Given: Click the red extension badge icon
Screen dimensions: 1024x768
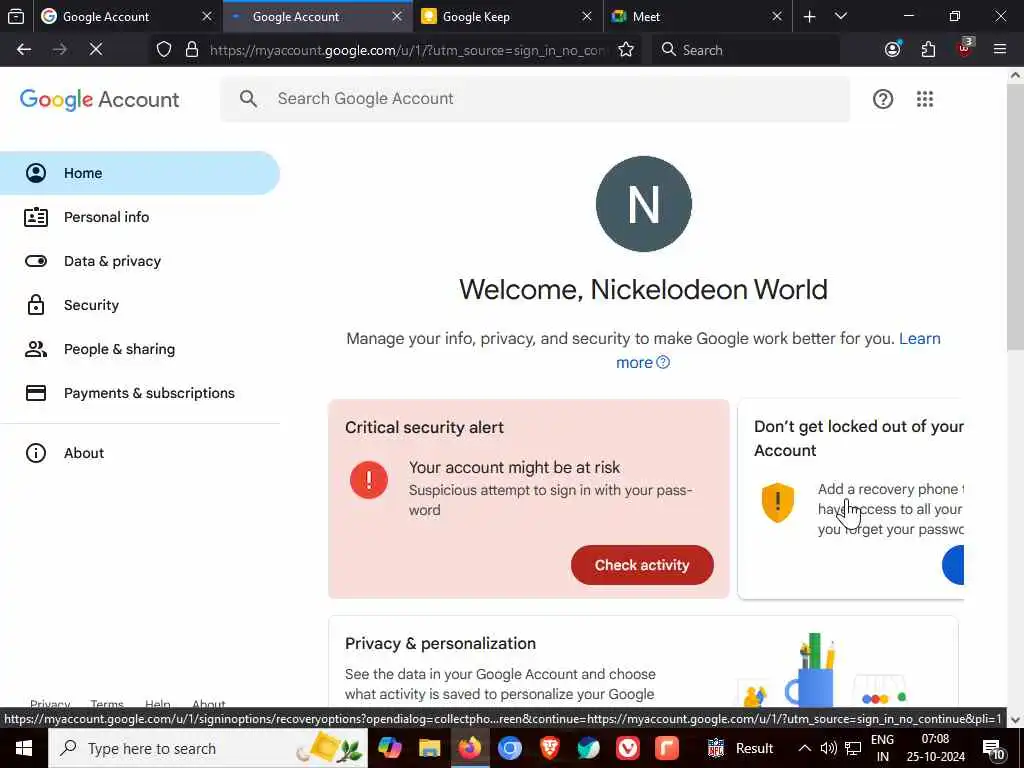Looking at the screenshot, I should coord(964,50).
